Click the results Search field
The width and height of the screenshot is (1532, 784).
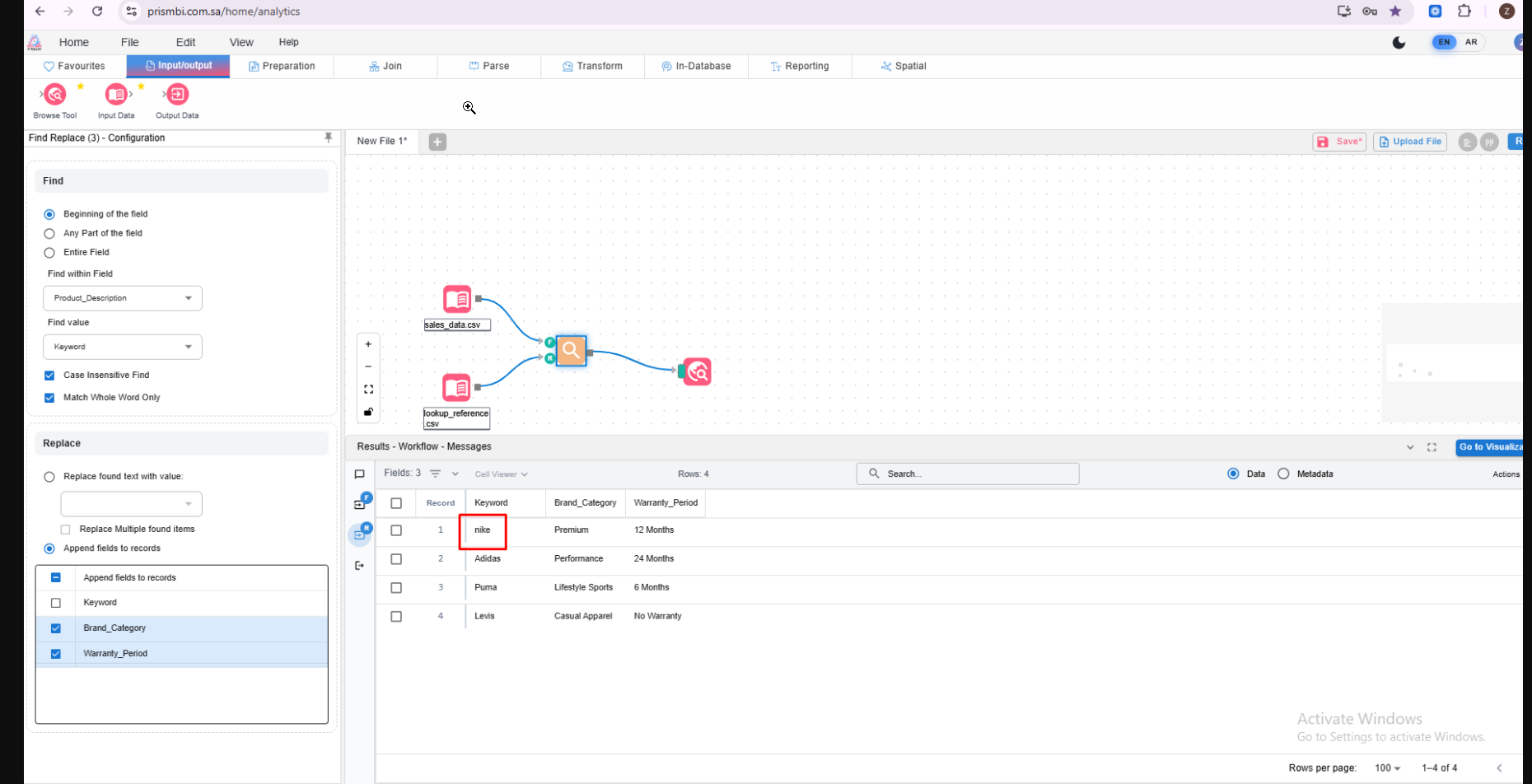click(x=968, y=474)
